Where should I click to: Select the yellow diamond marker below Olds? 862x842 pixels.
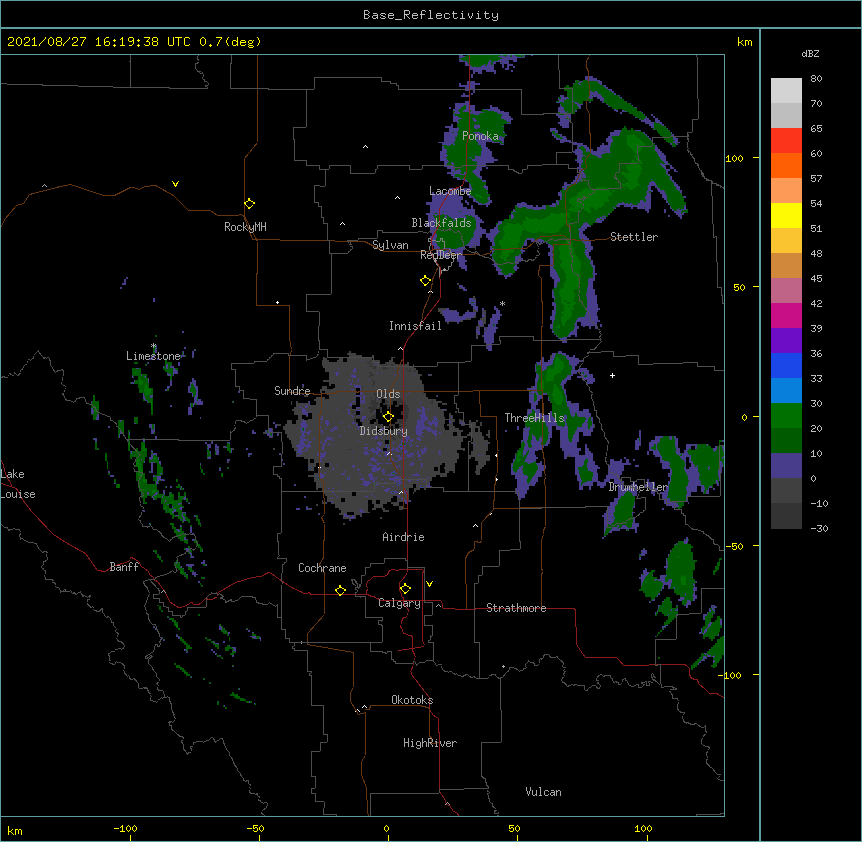coord(388,417)
